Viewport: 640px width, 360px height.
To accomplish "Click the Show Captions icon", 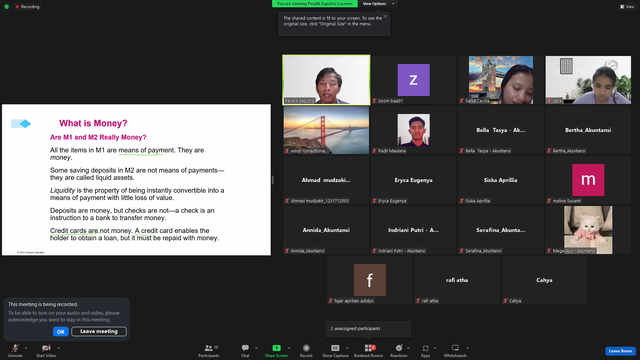I will tap(335, 348).
